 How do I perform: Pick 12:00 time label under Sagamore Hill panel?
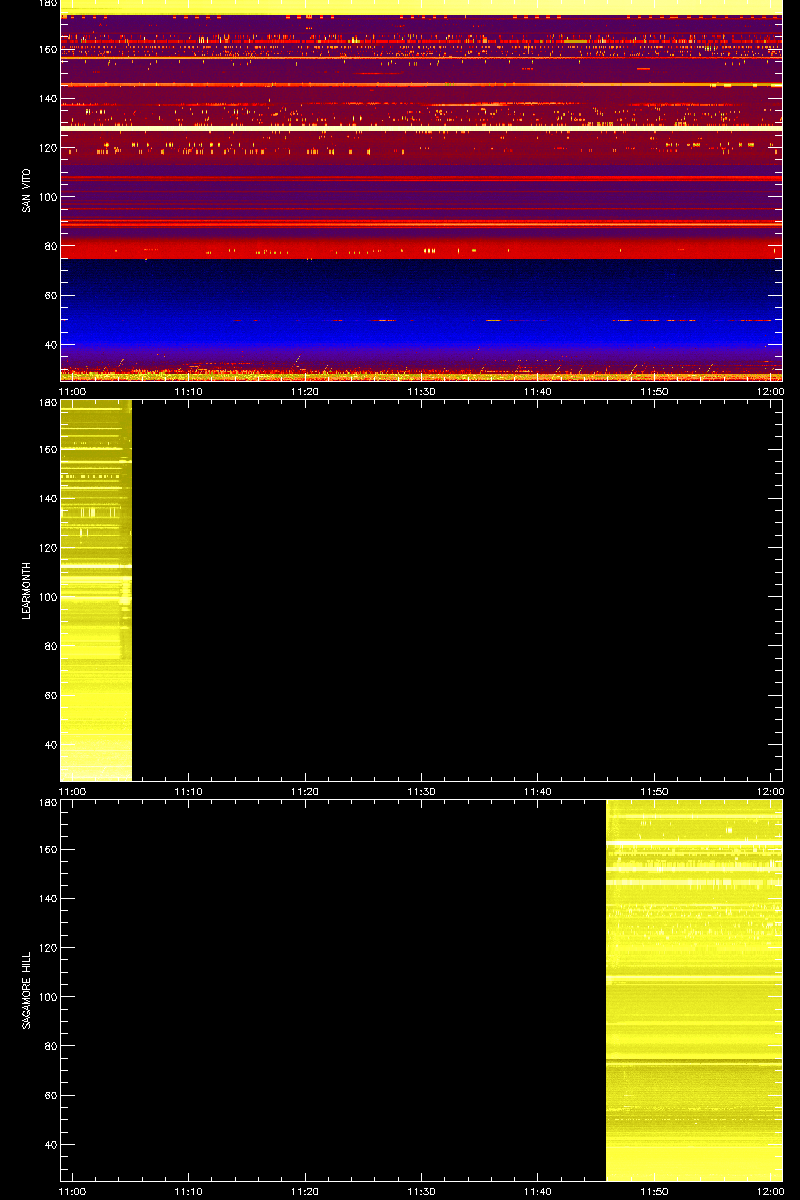point(770,1192)
